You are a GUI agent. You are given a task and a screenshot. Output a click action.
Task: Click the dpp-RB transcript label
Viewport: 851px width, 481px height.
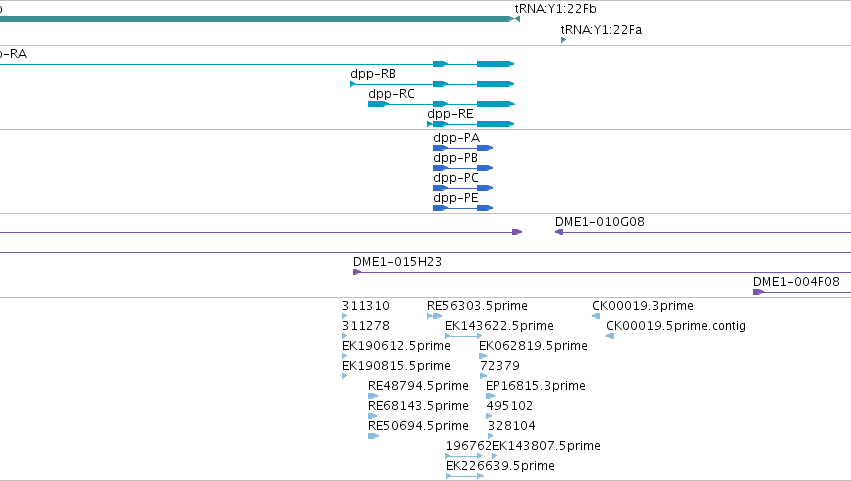(373, 74)
